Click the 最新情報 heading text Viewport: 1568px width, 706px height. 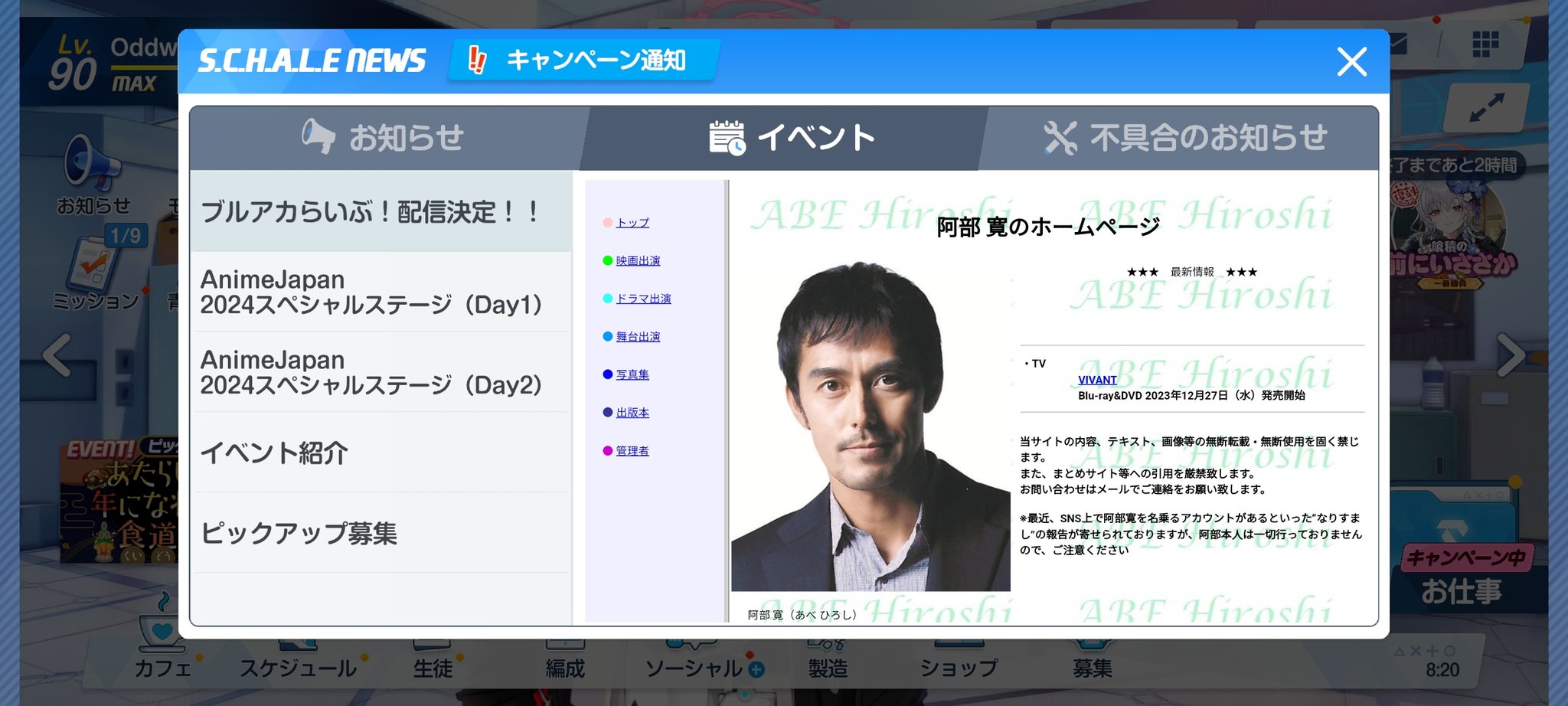tap(1192, 272)
